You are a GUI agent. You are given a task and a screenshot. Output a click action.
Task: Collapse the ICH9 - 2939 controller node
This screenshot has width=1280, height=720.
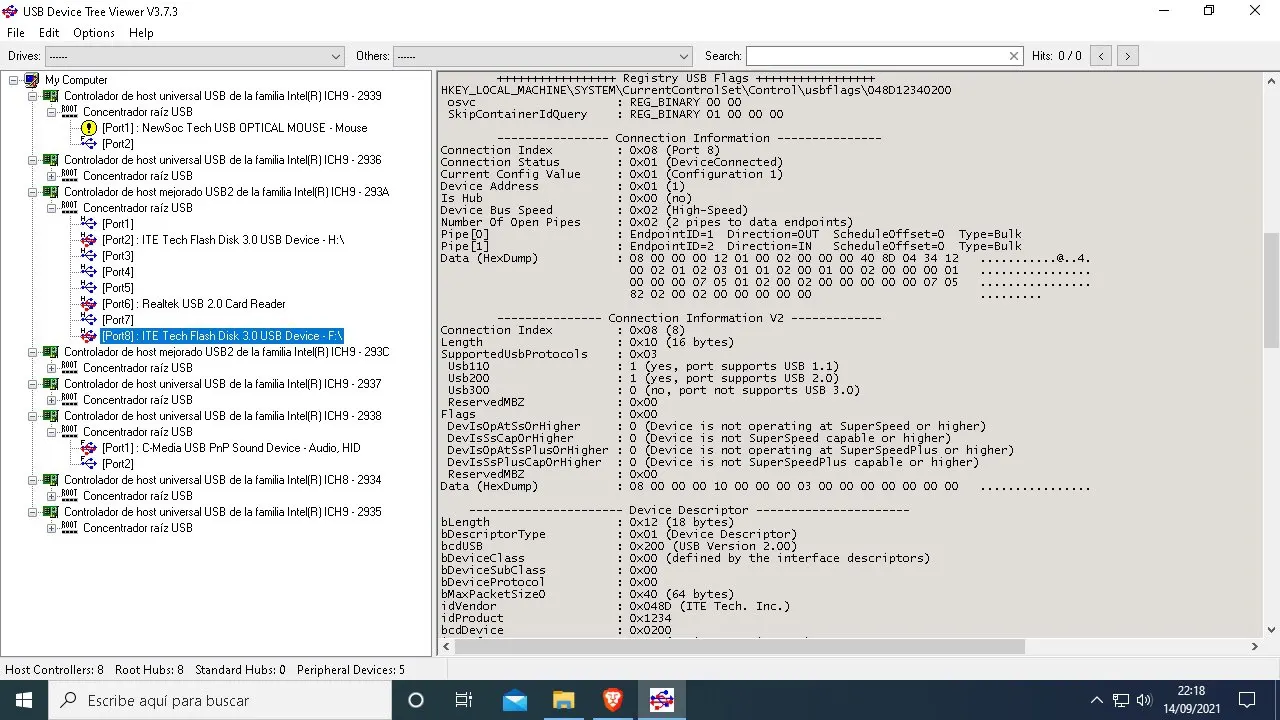pyautogui.click(x=33, y=96)
